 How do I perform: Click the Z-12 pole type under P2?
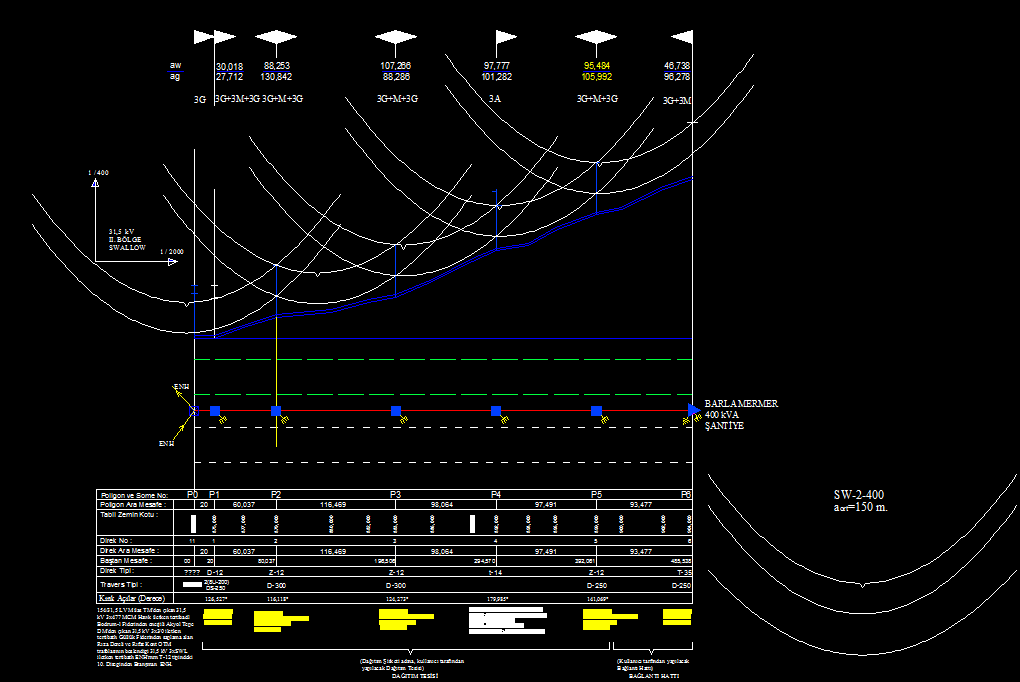[276, 572]
